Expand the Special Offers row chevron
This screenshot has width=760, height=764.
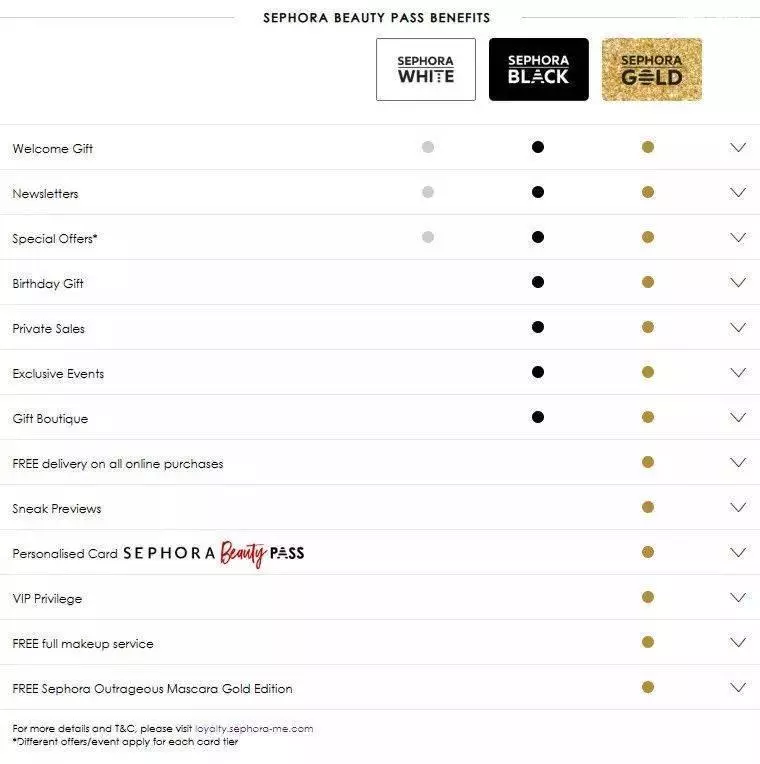tap(738, 237)
